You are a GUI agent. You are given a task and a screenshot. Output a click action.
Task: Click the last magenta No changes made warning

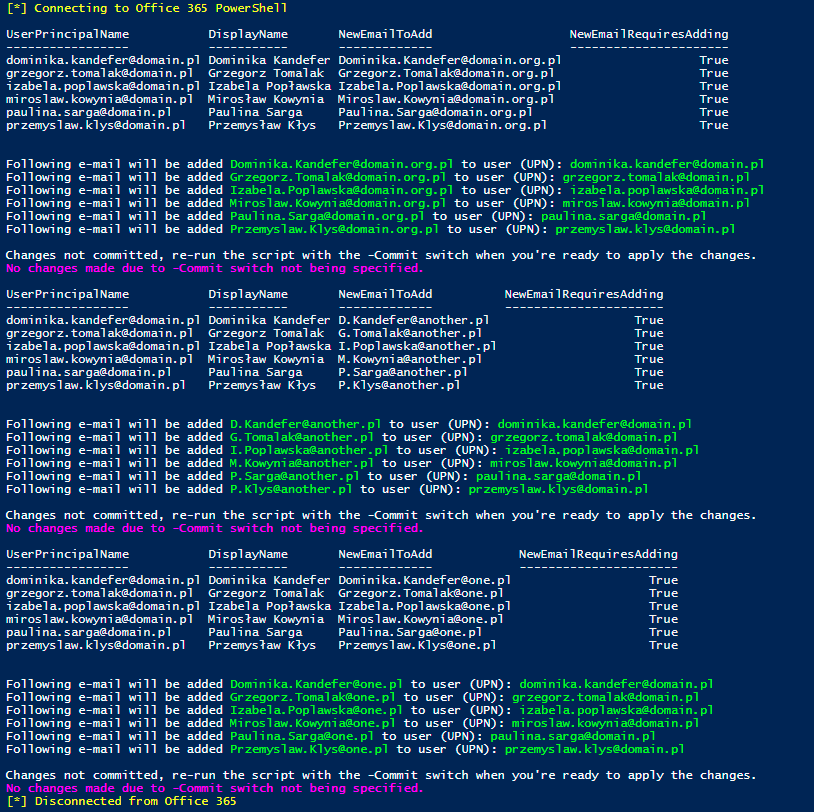click(x=214, y=788)
